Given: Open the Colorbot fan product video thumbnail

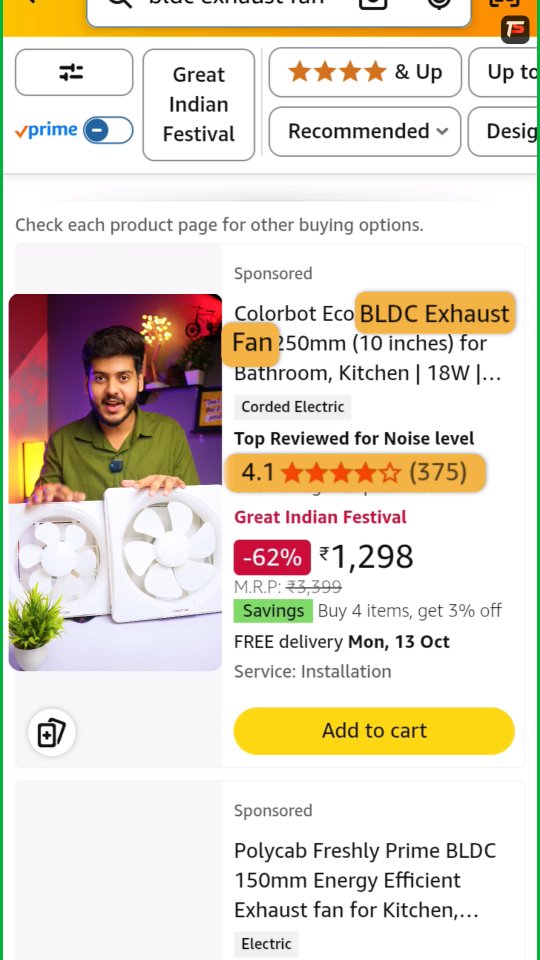Looking at the screenshot, I should click(x=115, y=482).
